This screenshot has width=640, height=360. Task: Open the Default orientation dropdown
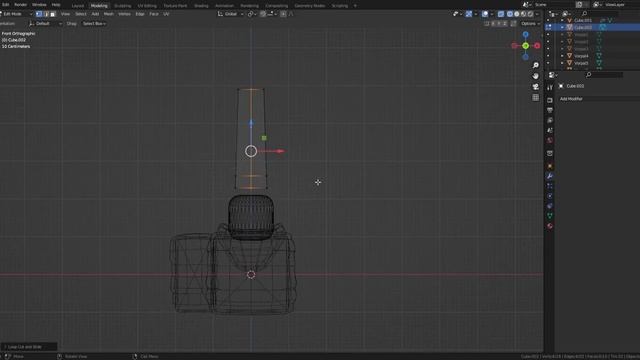(45, 24)
